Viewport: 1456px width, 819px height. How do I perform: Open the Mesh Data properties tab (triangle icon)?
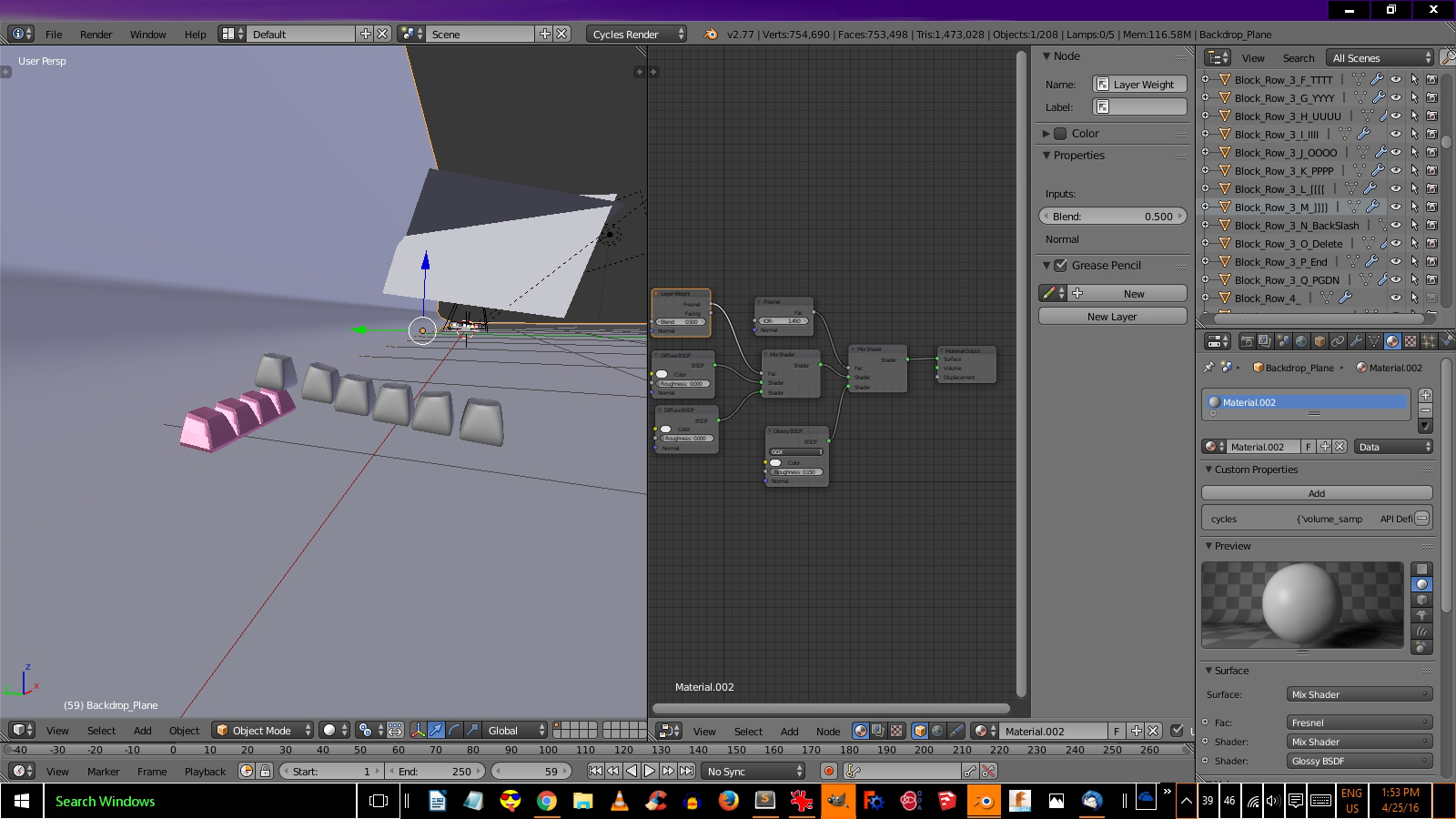[1374, 341]
